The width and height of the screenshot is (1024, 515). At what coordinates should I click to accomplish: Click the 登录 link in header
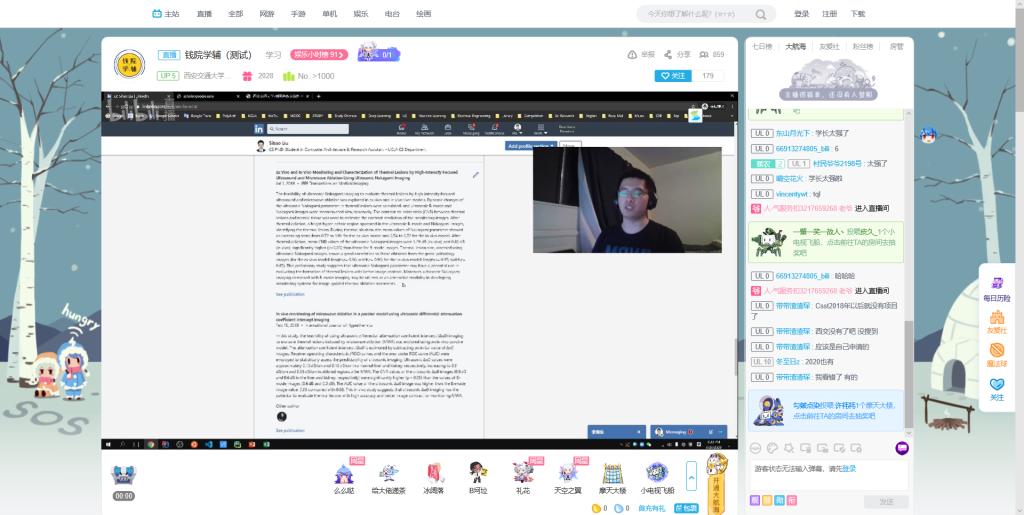802,14
